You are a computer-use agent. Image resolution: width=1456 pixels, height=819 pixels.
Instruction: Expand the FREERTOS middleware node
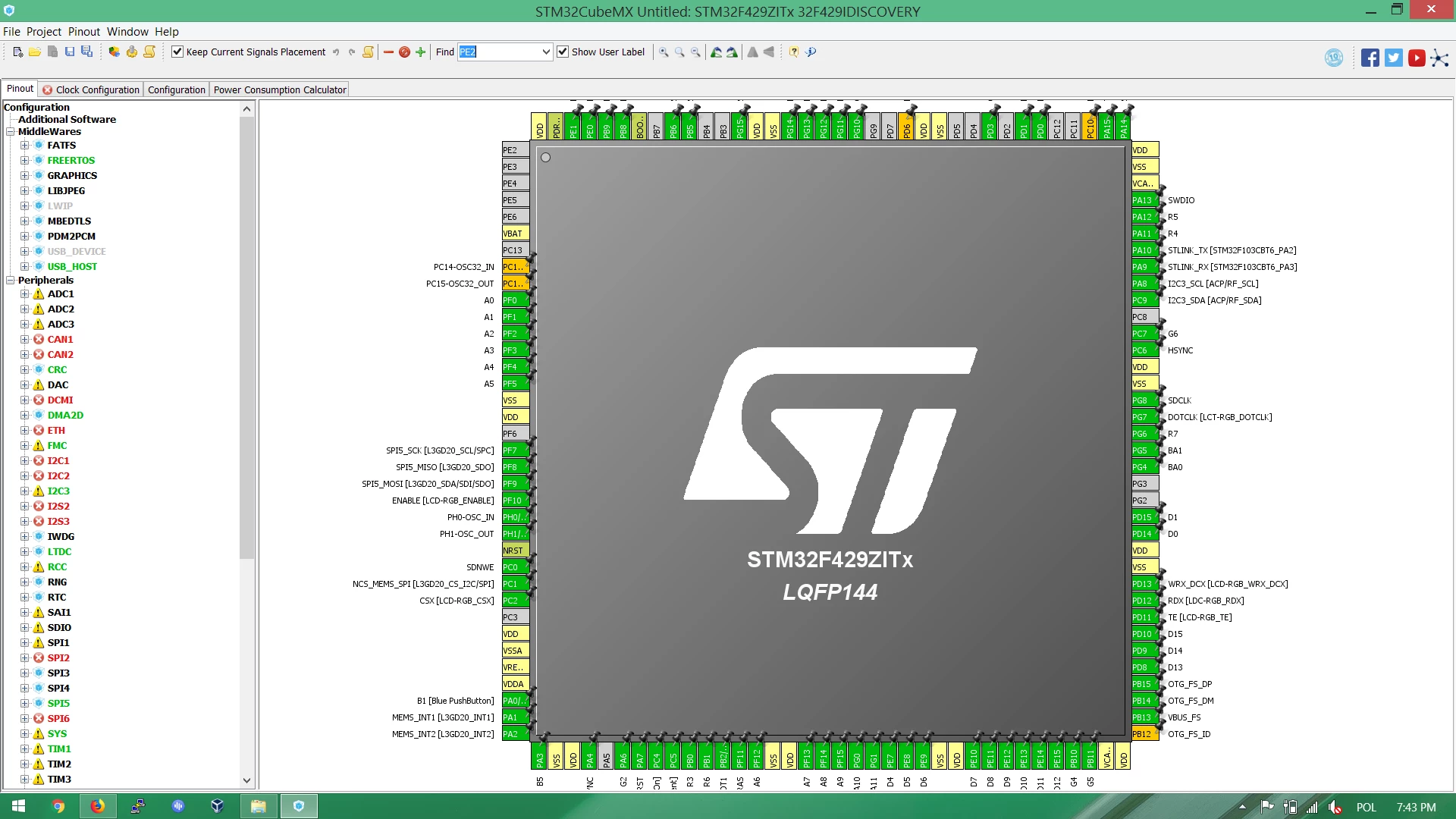24,160
